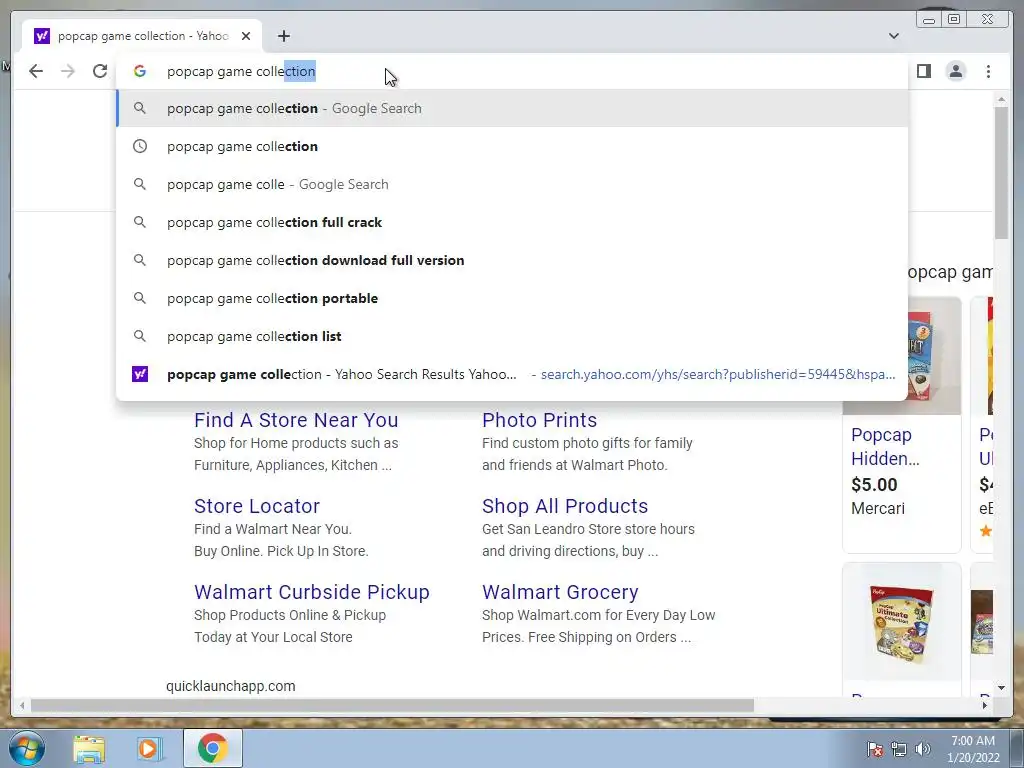Click the clock history icon in suggestions
Screen dimensions: 1024x768
140,146
